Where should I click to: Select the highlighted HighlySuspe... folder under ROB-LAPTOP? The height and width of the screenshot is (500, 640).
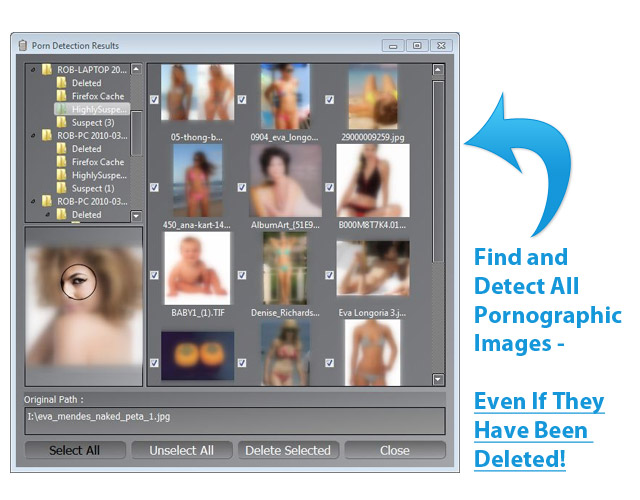tap(98, 109)
